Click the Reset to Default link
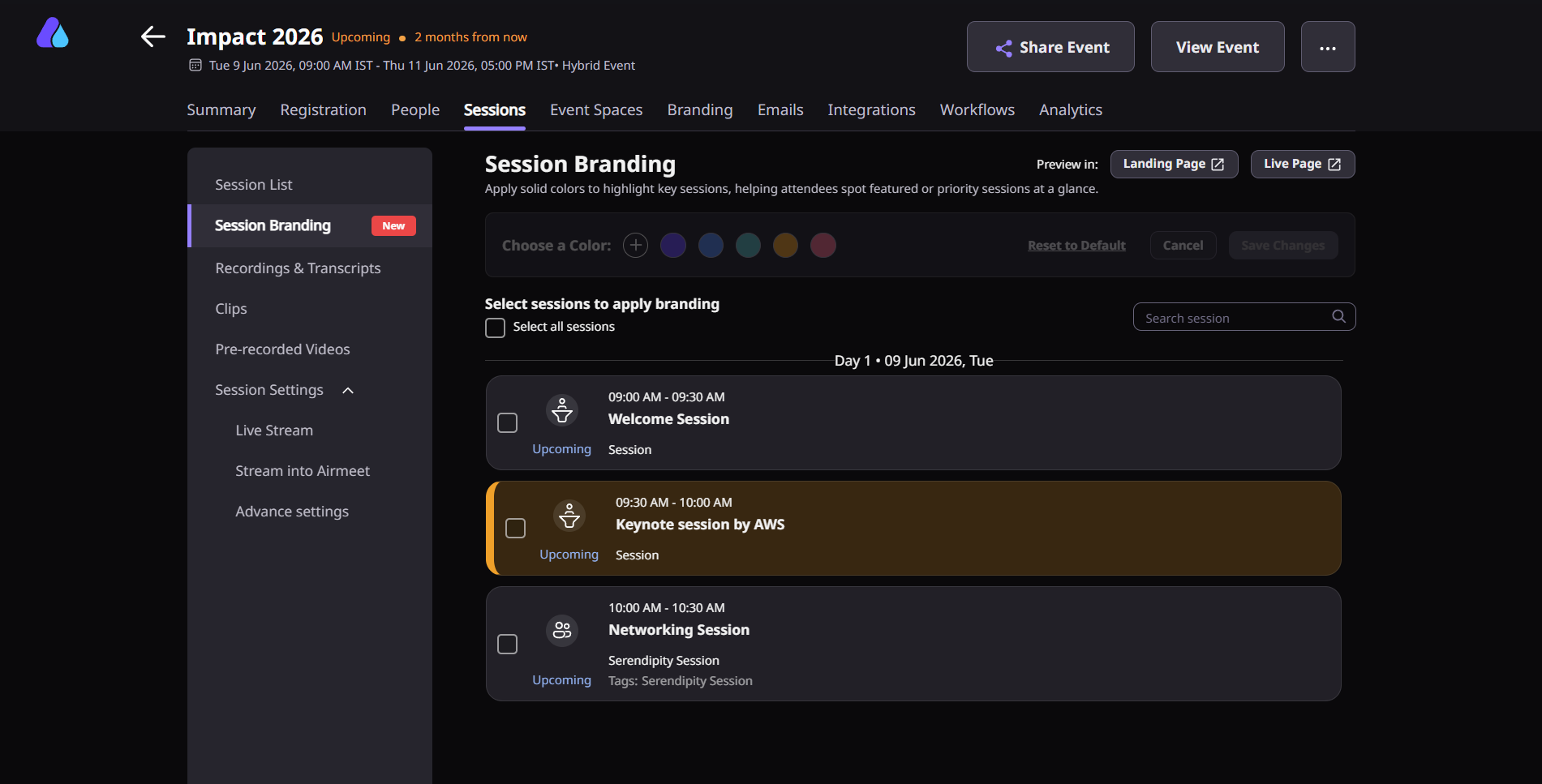The width and height of the screenshot is (1542, 784). click(1076, 246)
